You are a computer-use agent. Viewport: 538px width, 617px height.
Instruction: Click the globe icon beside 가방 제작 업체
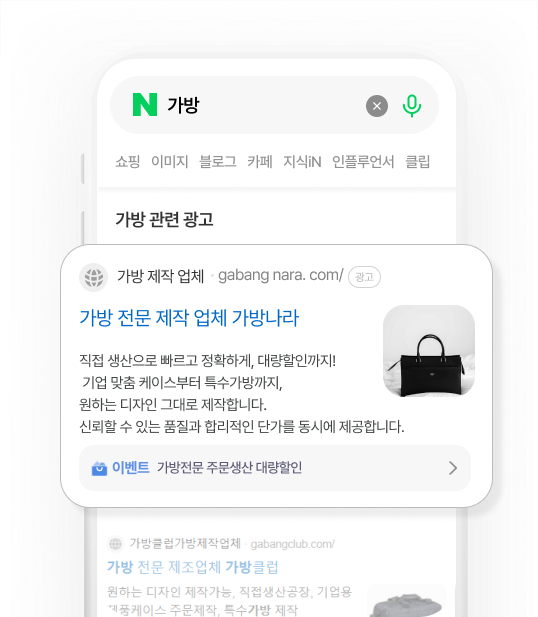(94, 277)
